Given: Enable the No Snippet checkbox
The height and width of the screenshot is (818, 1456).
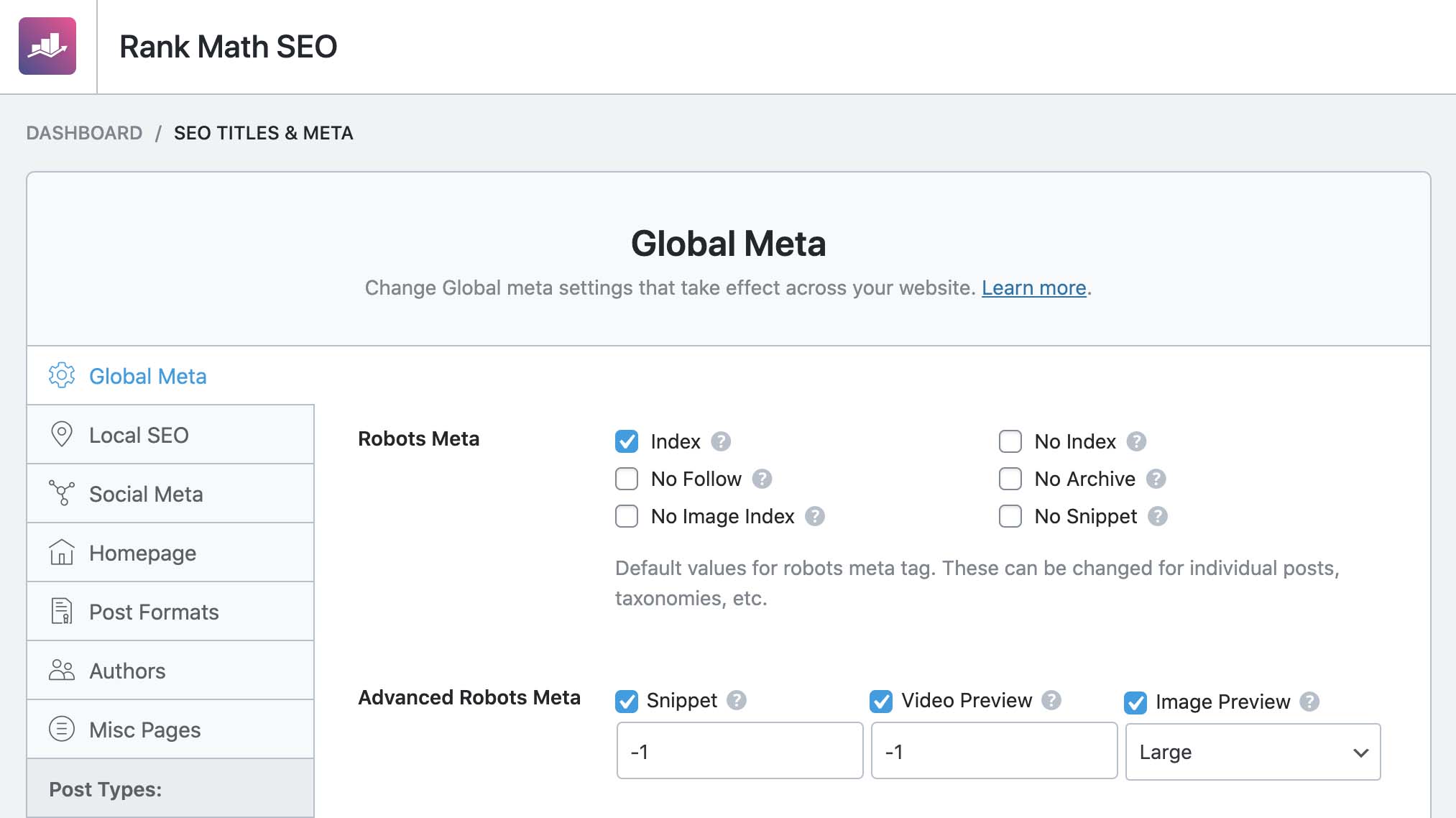Looking at the screenshot, I should [1010, 516].
